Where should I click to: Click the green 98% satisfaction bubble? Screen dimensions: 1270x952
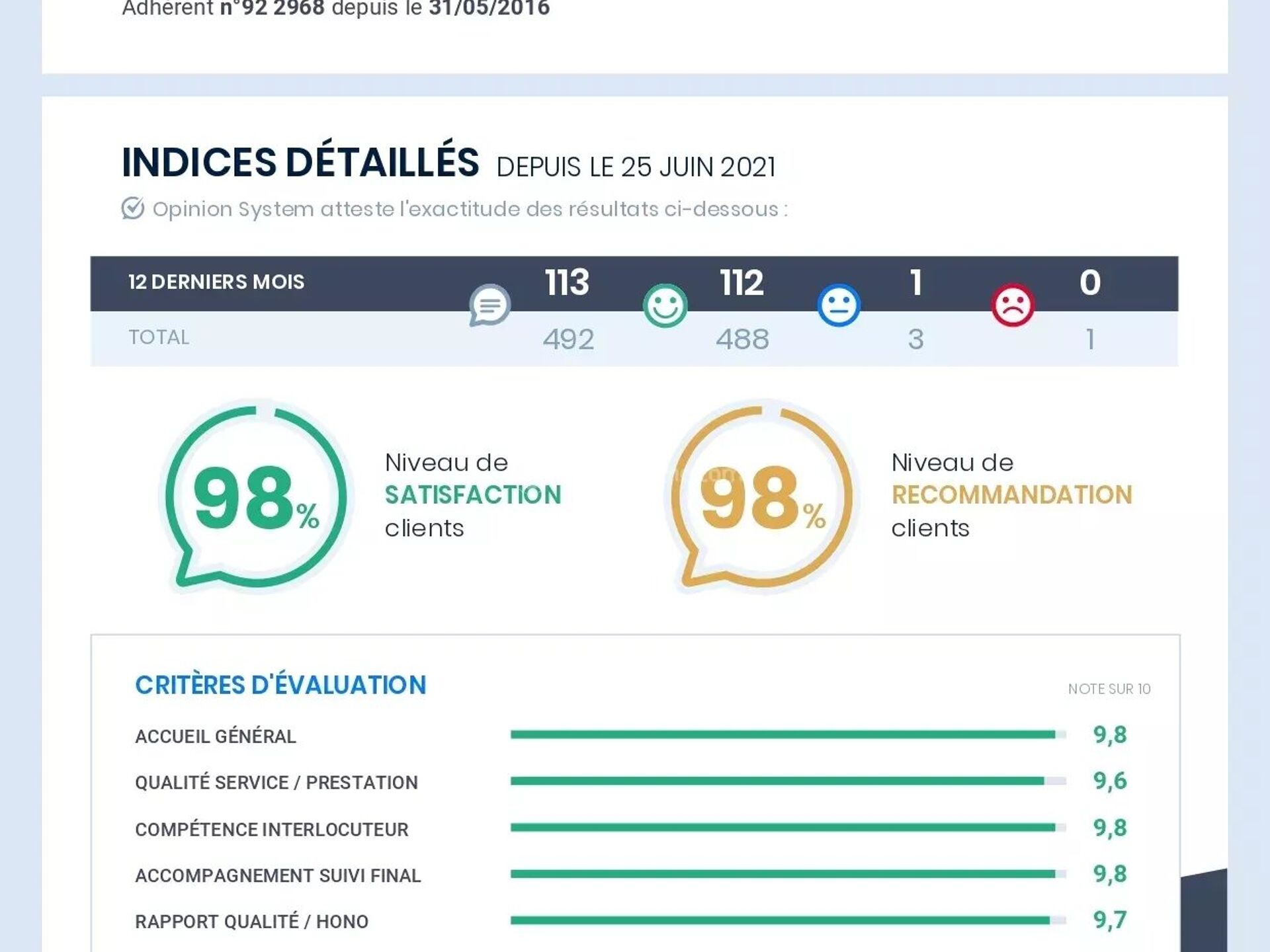257,497
